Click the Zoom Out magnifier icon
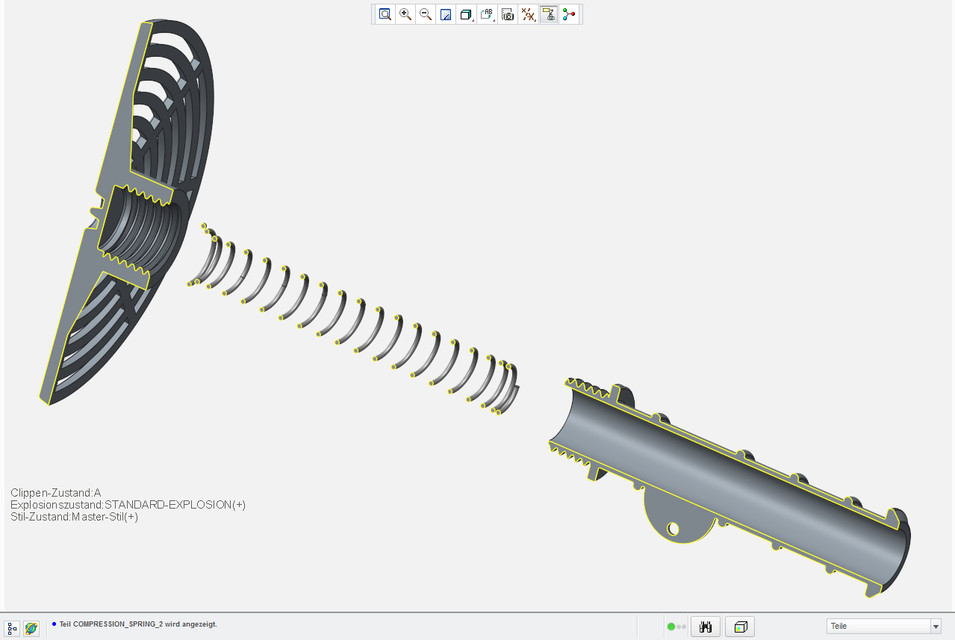Image resolution: width=955 pixels, height=640 pixels. click(426, 14)
